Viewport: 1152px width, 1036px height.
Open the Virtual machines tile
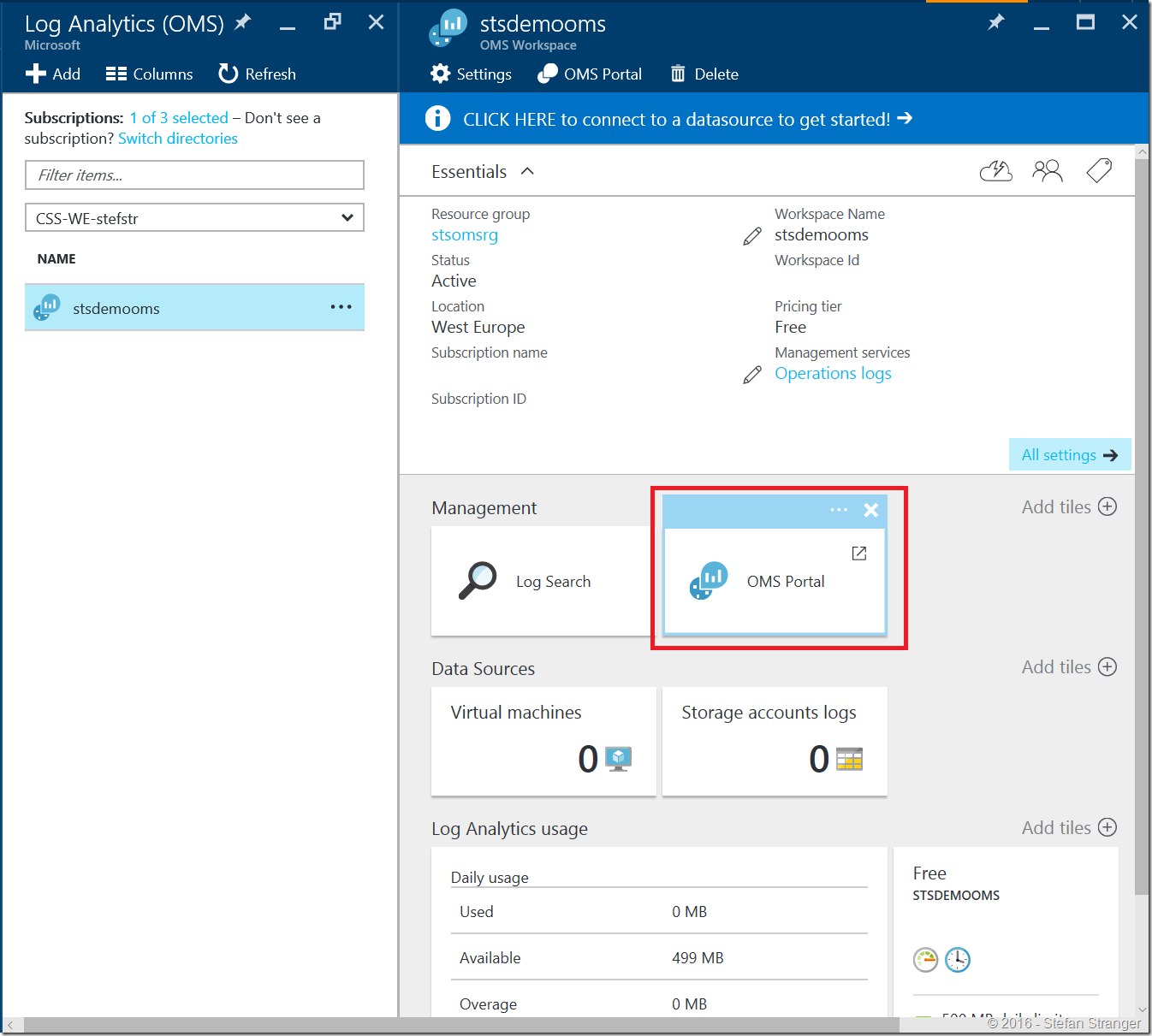pyautogui.click(x=543, y=741)
